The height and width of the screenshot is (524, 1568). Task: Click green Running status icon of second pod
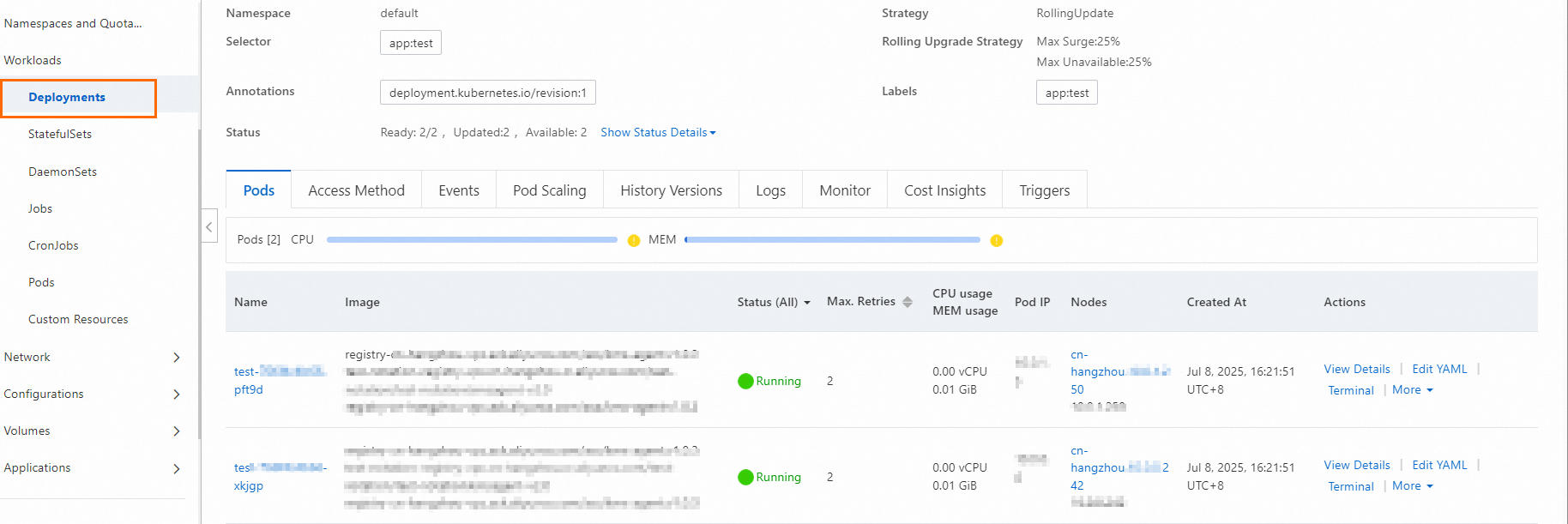pos(745,477)
